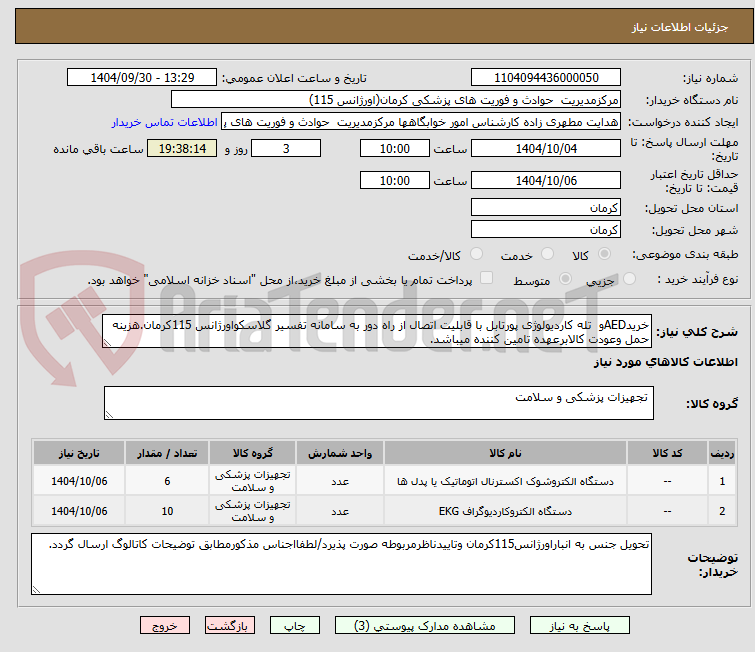Click unit cell 'عدد' in row 1
The width and height of the screenshot is (755, 652).
[x=340, y=481]
